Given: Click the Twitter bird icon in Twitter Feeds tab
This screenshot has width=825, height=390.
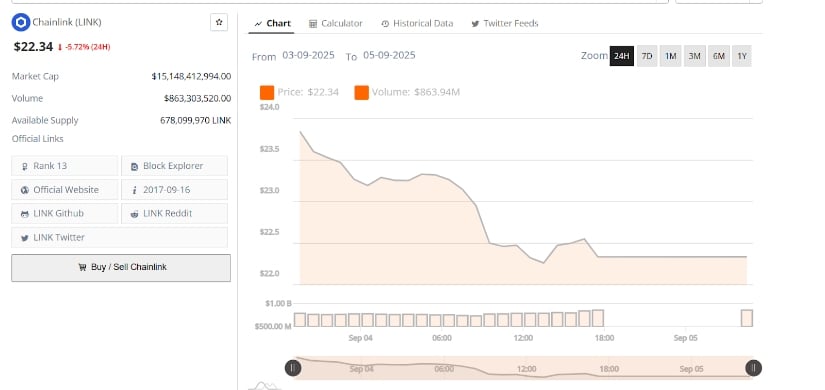Looking at the screenshot, I should coord(475,24).
